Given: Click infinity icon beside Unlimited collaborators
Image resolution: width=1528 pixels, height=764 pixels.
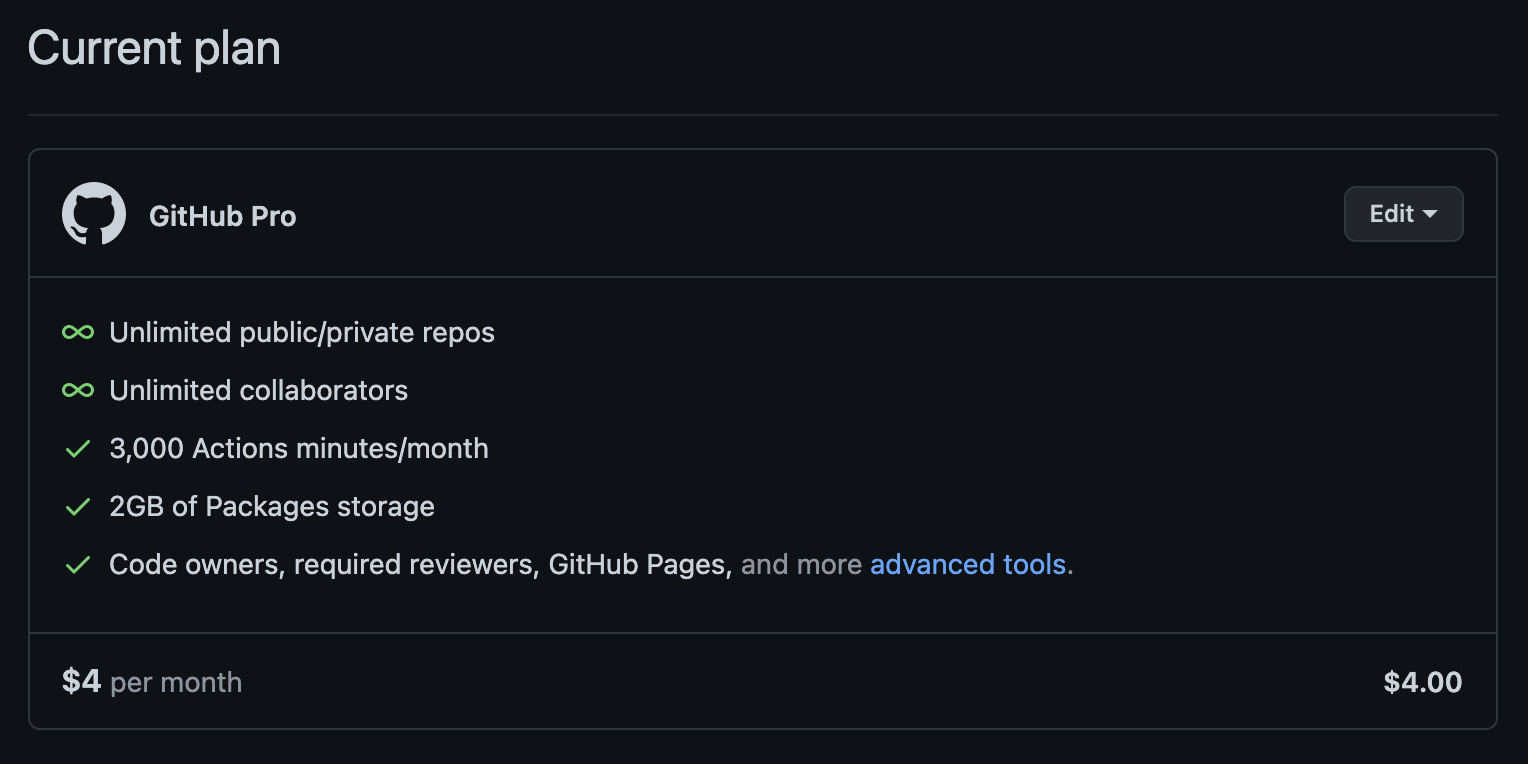Looking at the screenshot, I should pyautogui.click(x=78, y=390).
